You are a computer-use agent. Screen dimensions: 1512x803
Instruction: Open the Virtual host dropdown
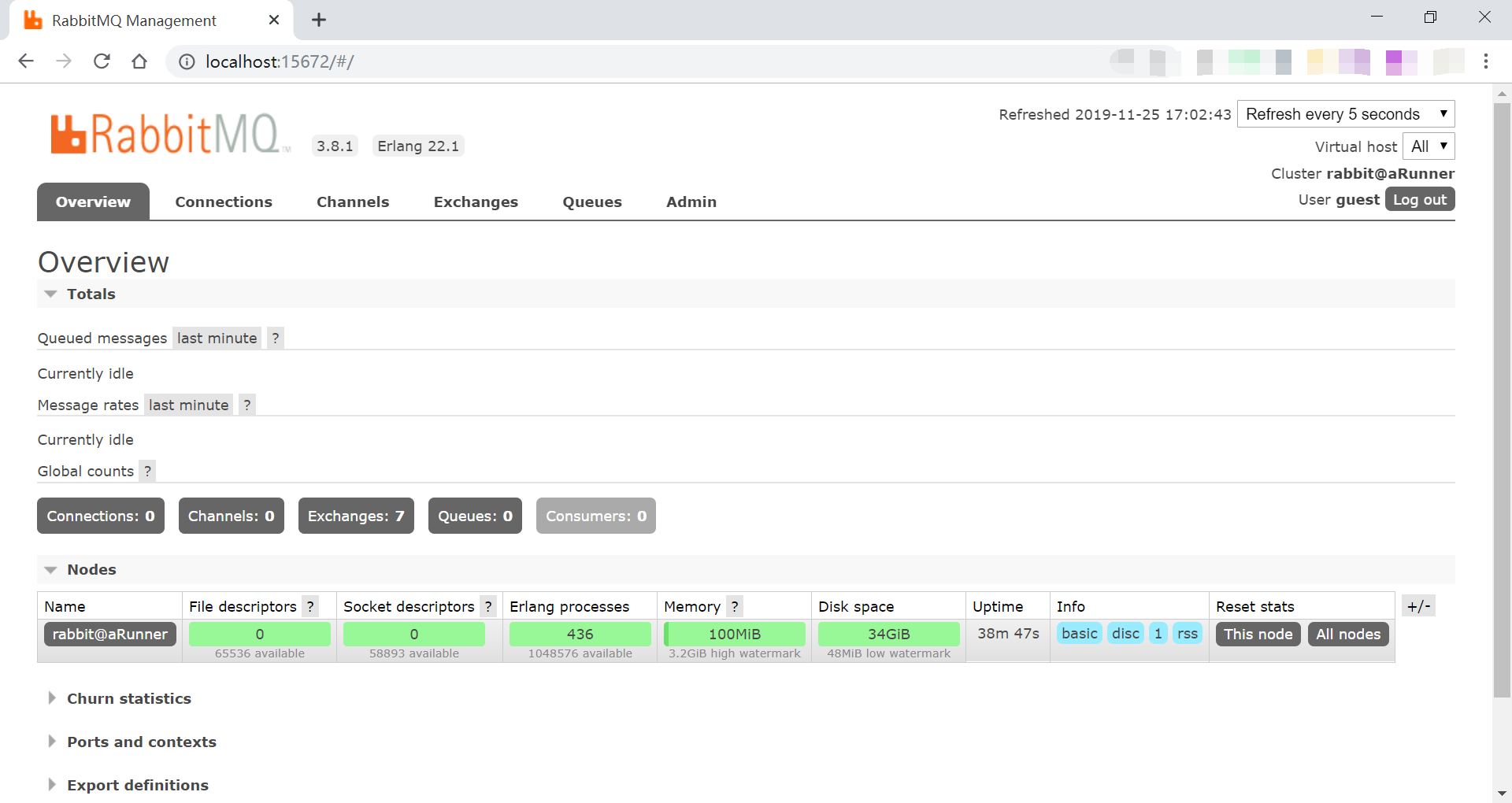1429,146
